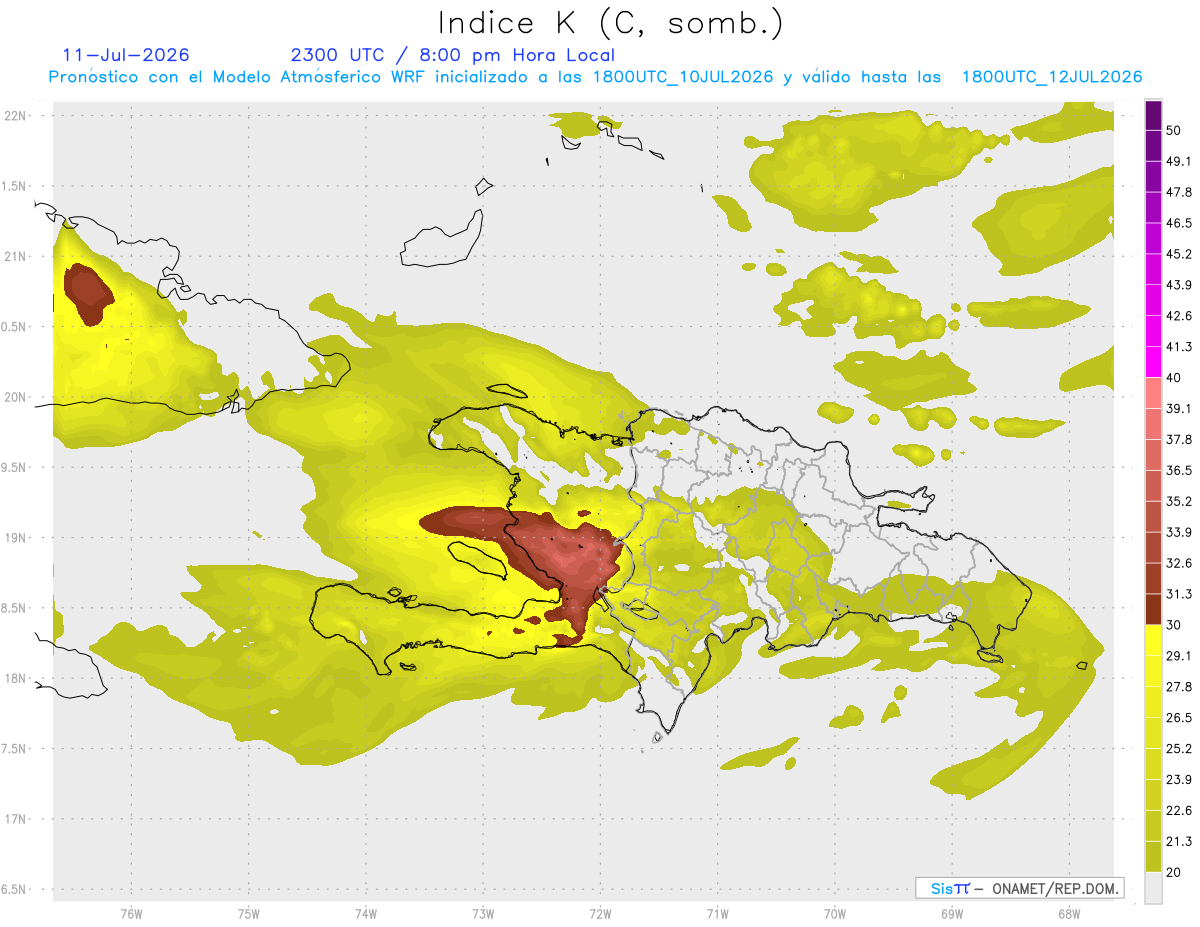Select the colorbar value "39.1"

[x=1179, y=409]
